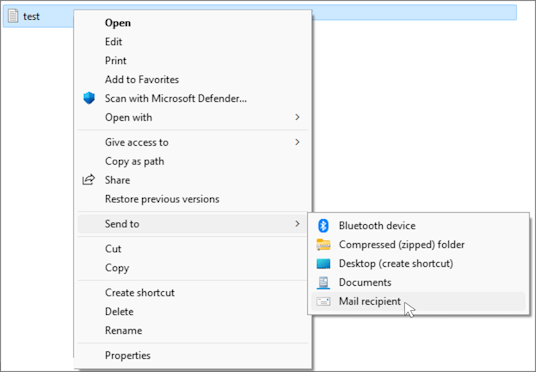
Task: Send file to Bluetooth device
Action: 419,226
